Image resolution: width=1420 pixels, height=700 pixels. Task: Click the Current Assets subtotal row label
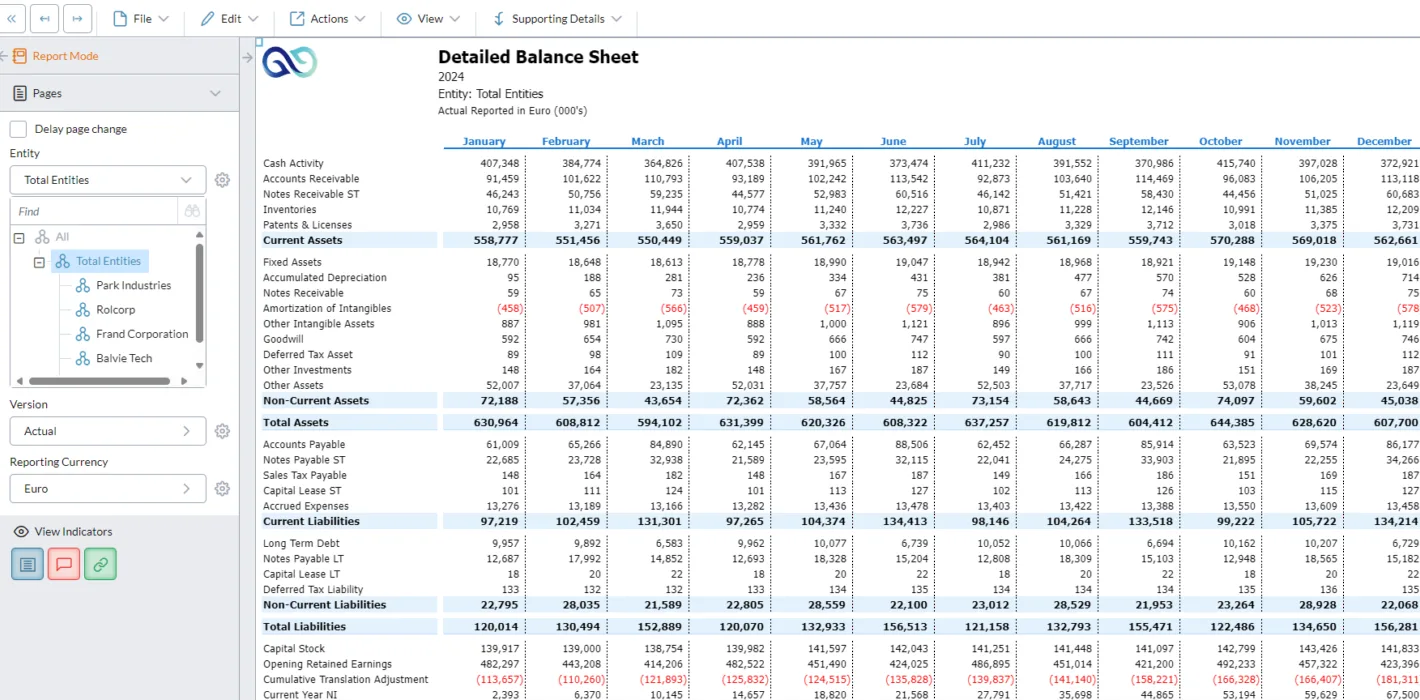click(302, 240)
